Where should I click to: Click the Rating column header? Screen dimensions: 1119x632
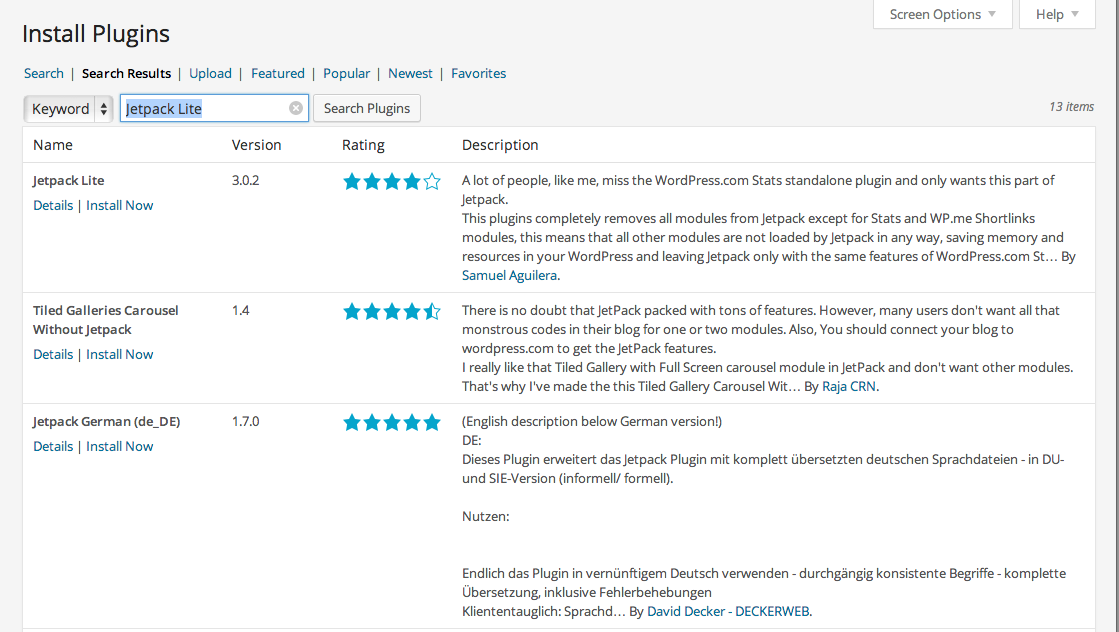tap(363, 146)
